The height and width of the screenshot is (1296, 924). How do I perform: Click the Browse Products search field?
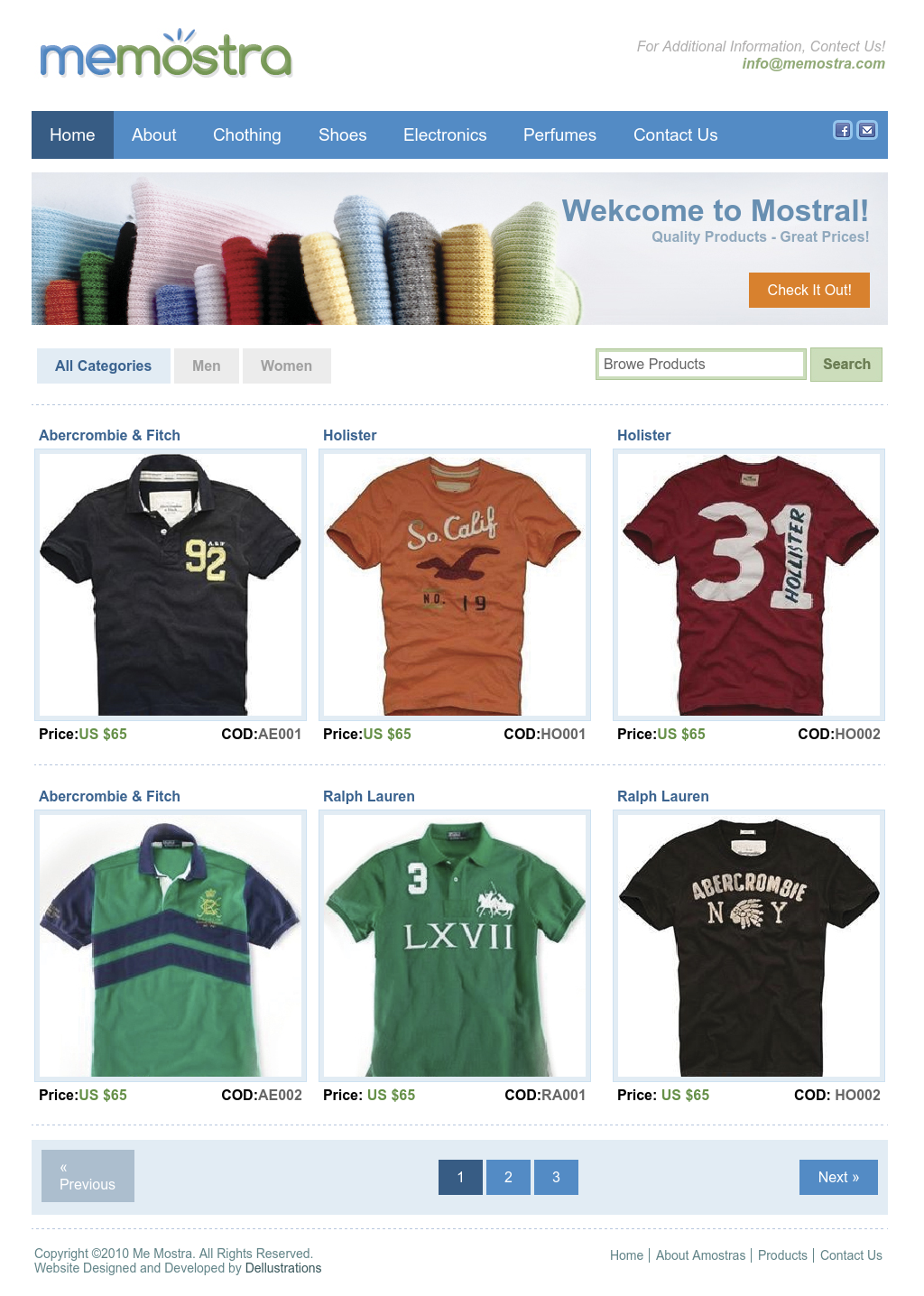pos(701,364)
